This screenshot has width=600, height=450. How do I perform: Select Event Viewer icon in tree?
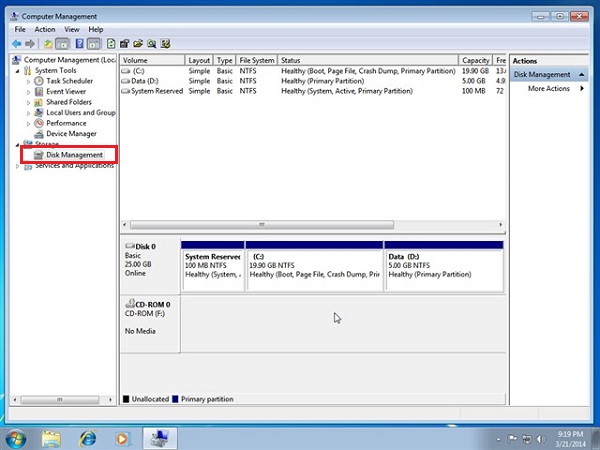[x=39, y=91]
